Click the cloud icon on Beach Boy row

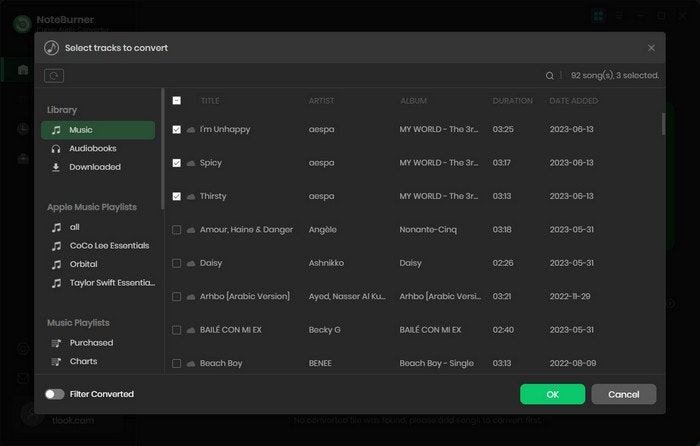click(x=191, y=363)
